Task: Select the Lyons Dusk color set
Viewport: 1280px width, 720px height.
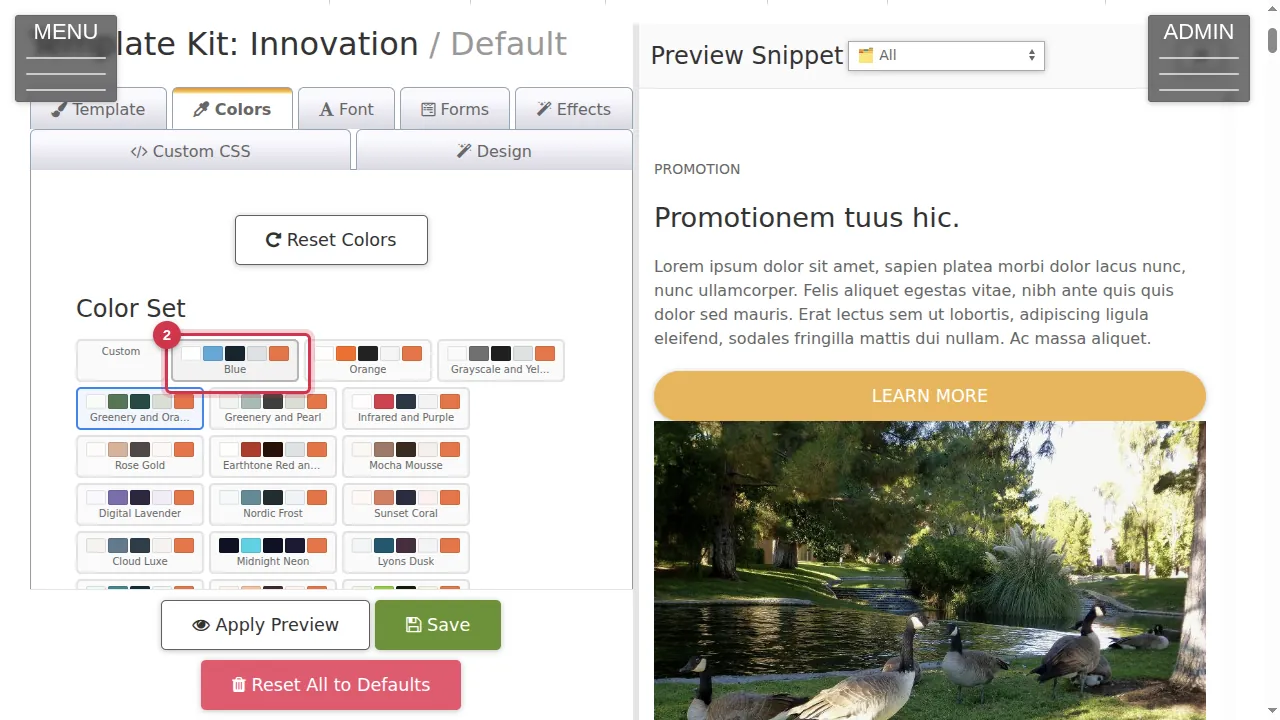Action: (x=406, y=552)
